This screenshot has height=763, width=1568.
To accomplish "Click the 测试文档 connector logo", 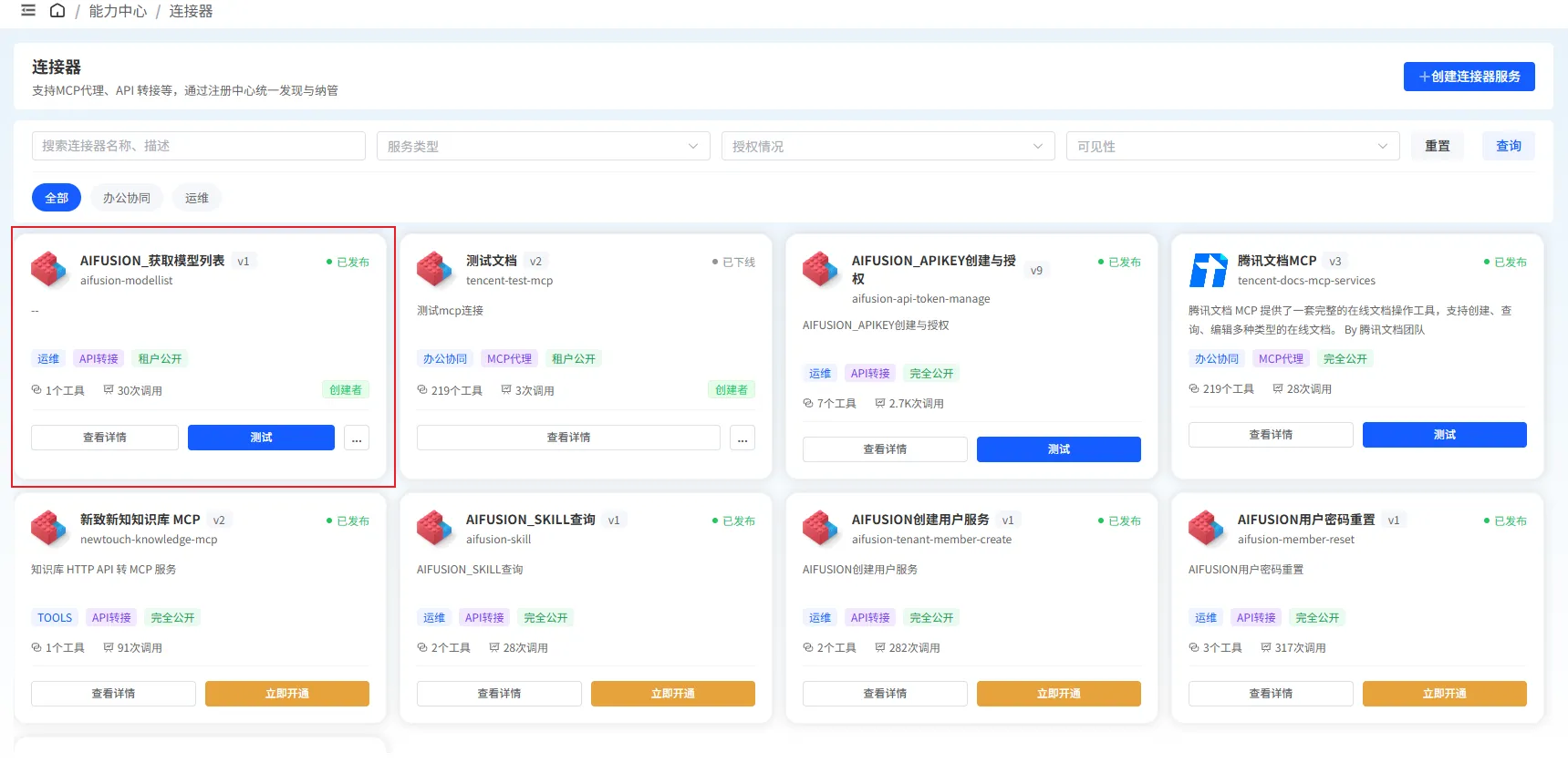I will [435, 270].
